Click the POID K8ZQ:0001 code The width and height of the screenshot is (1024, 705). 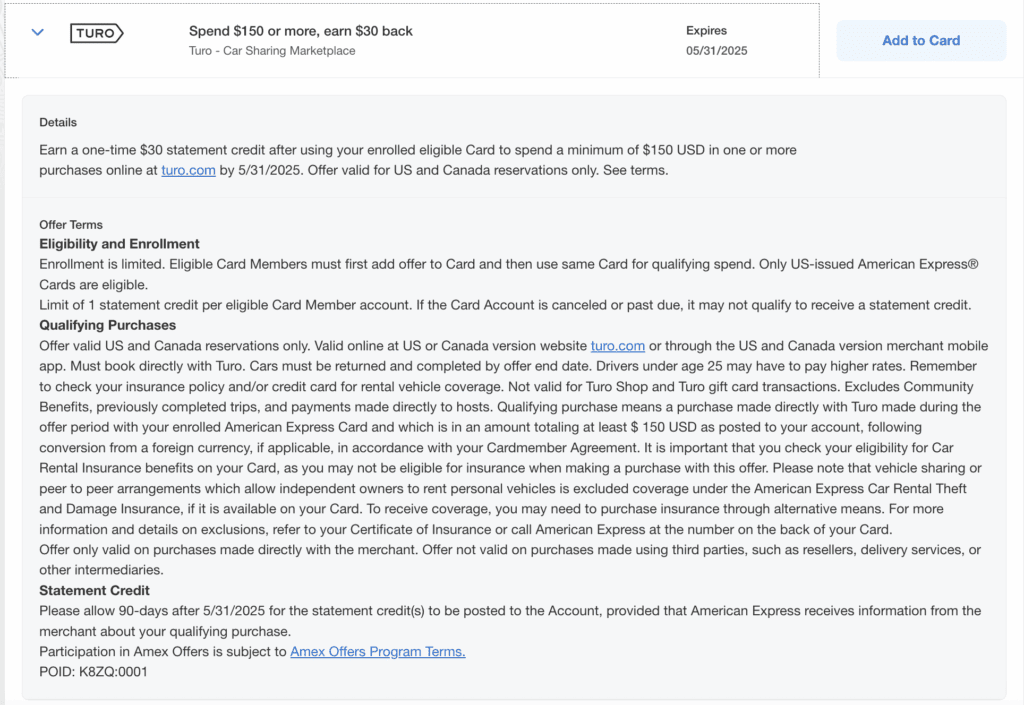[x=93, y=672]
